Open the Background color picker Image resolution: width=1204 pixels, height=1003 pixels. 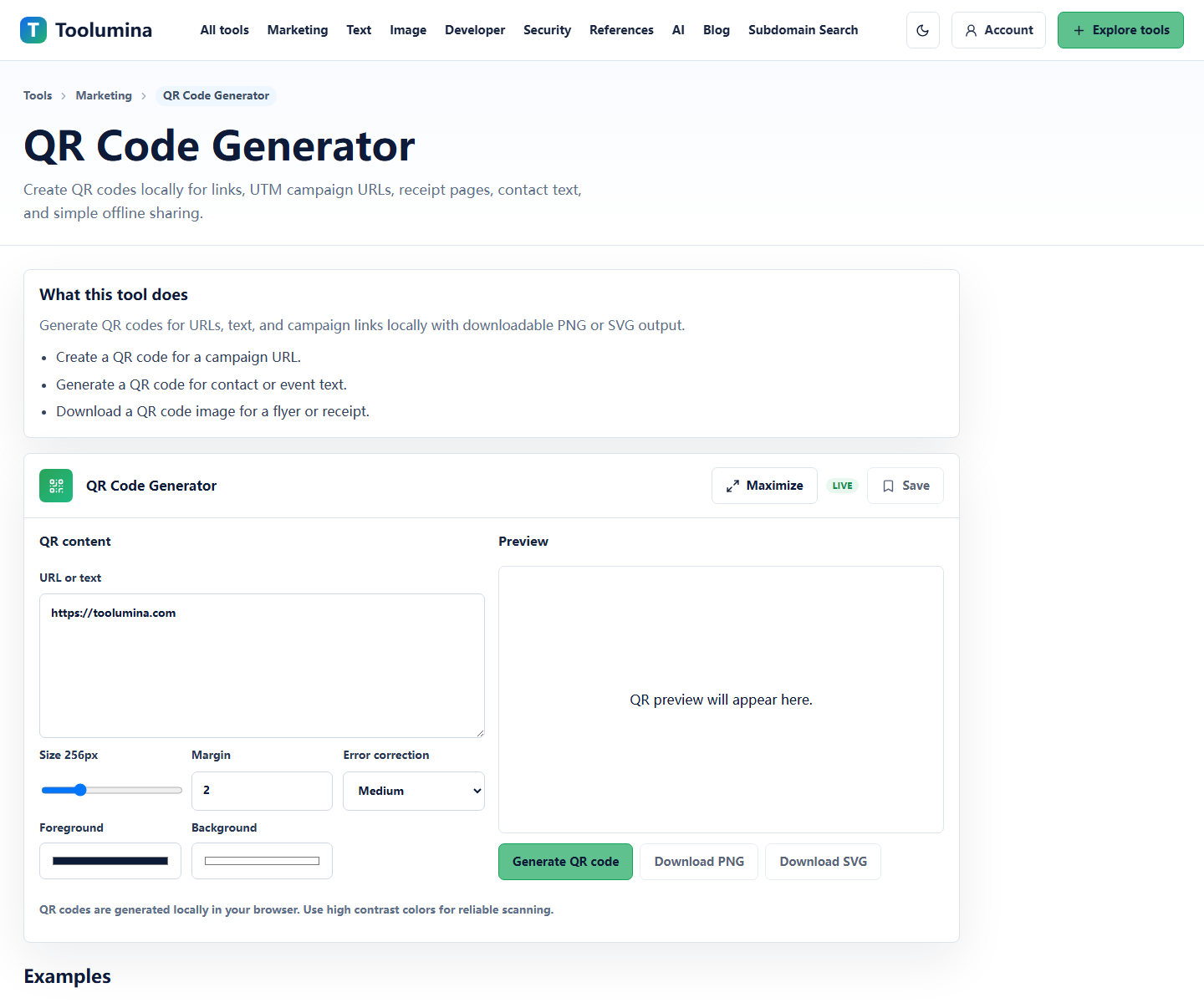pos(262,861)
